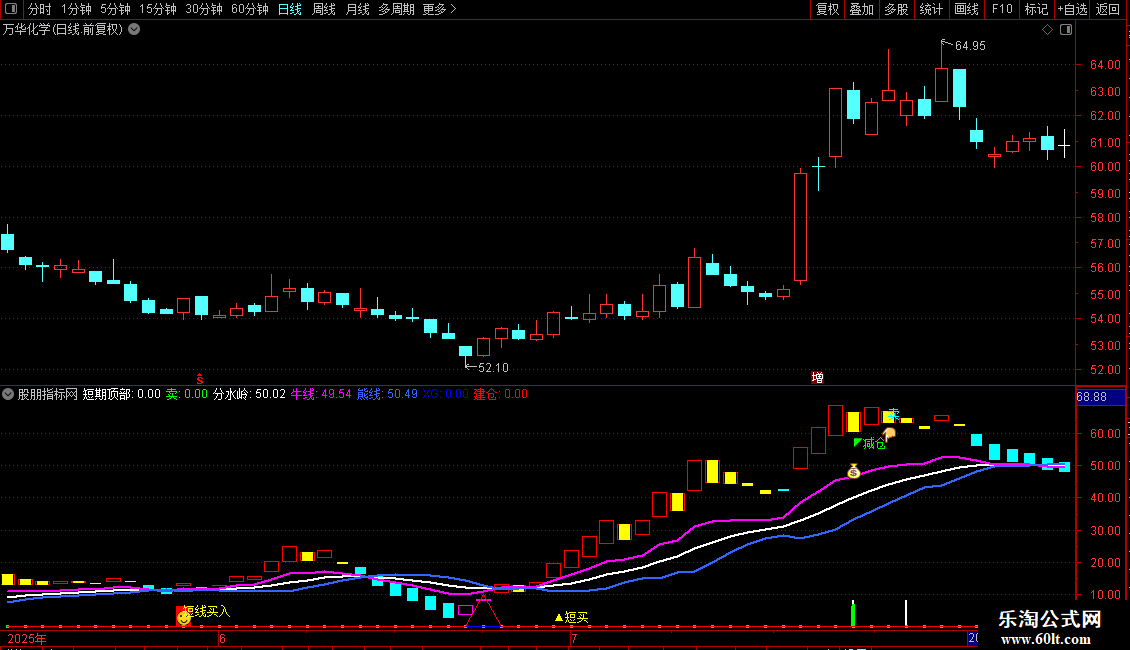Screen dimensions: 1130x650
Task: Click the 2025年 label on time axis
Action: coord(27,638)
